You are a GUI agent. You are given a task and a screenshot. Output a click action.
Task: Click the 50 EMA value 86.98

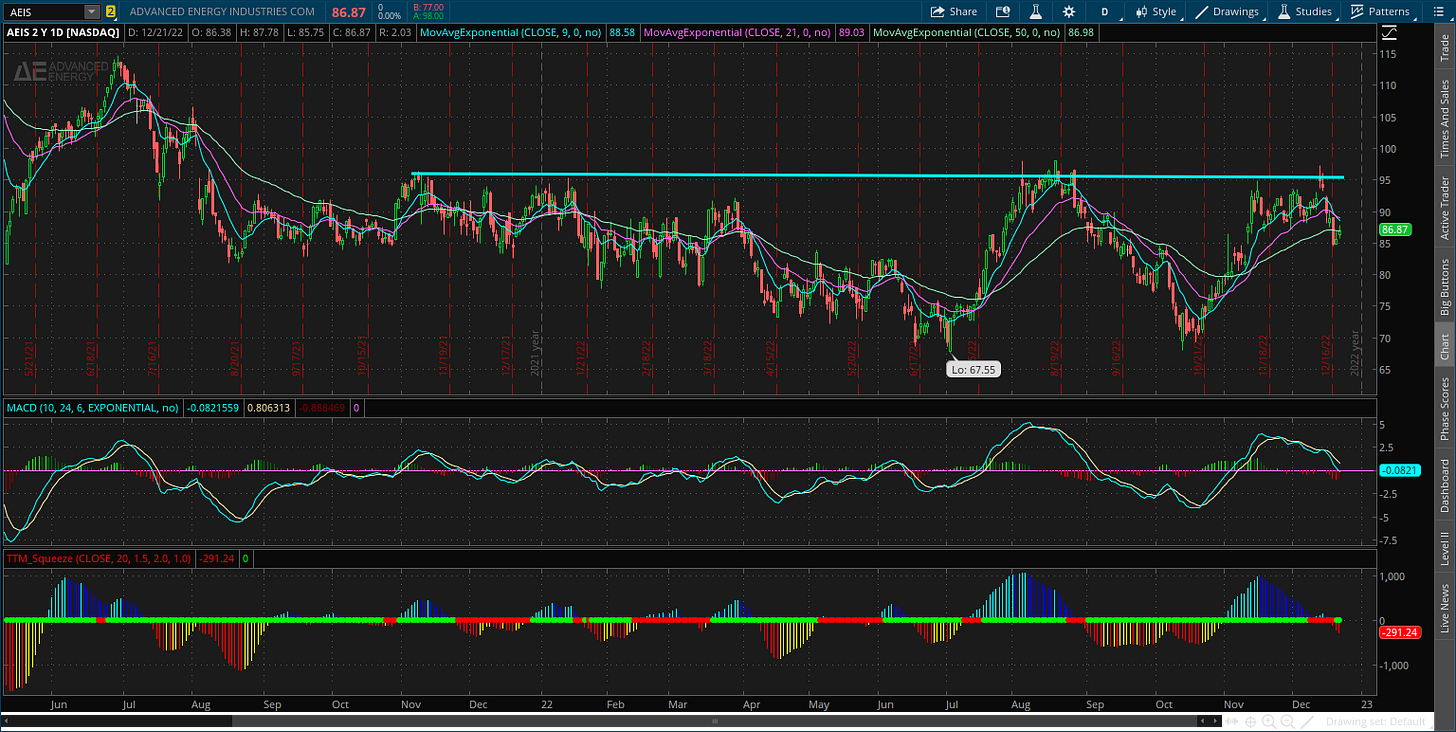(1080, 33)
